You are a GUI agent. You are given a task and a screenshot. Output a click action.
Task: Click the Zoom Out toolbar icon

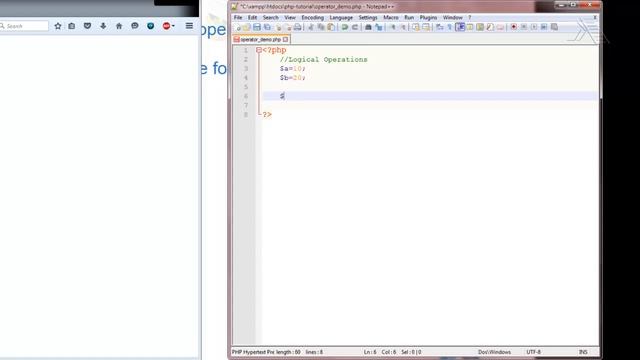click(x=402, y=27)
